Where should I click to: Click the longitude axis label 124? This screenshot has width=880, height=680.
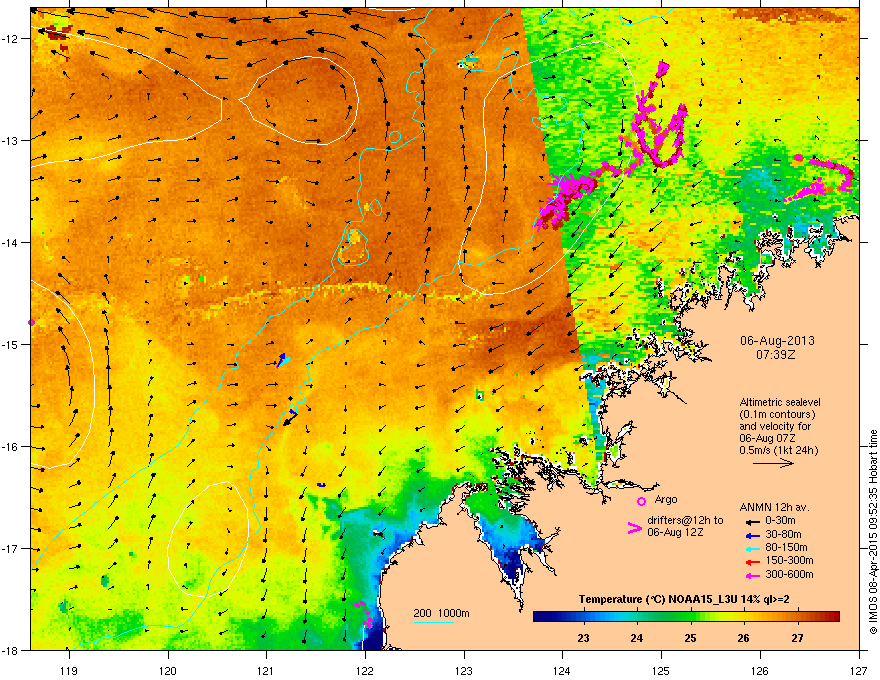click(x=562, y=670)
